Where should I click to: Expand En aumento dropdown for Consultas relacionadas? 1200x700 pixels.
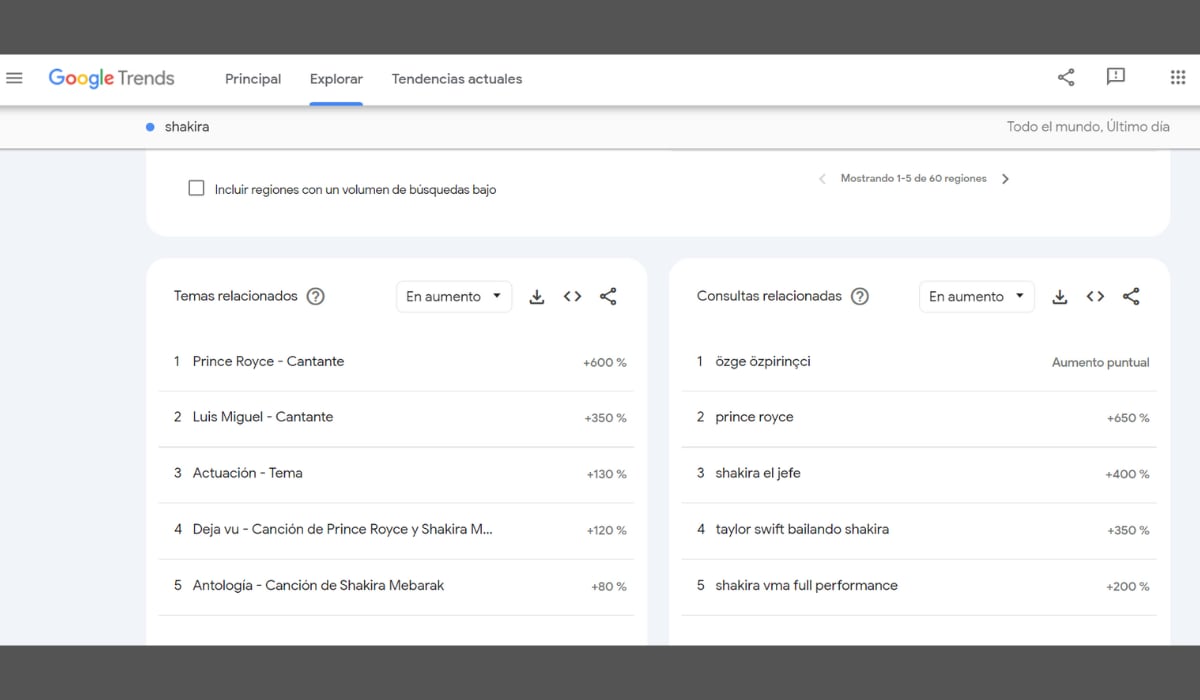coord(977,296)
